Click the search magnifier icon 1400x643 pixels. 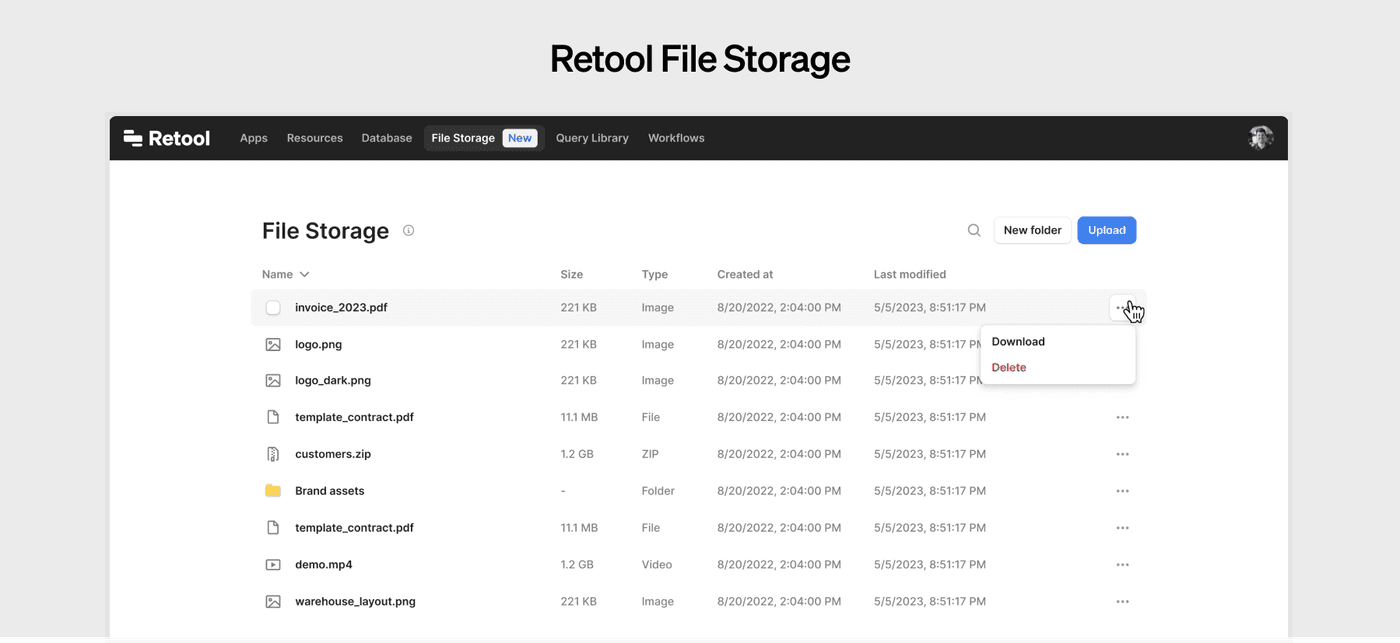pos(974,231)
